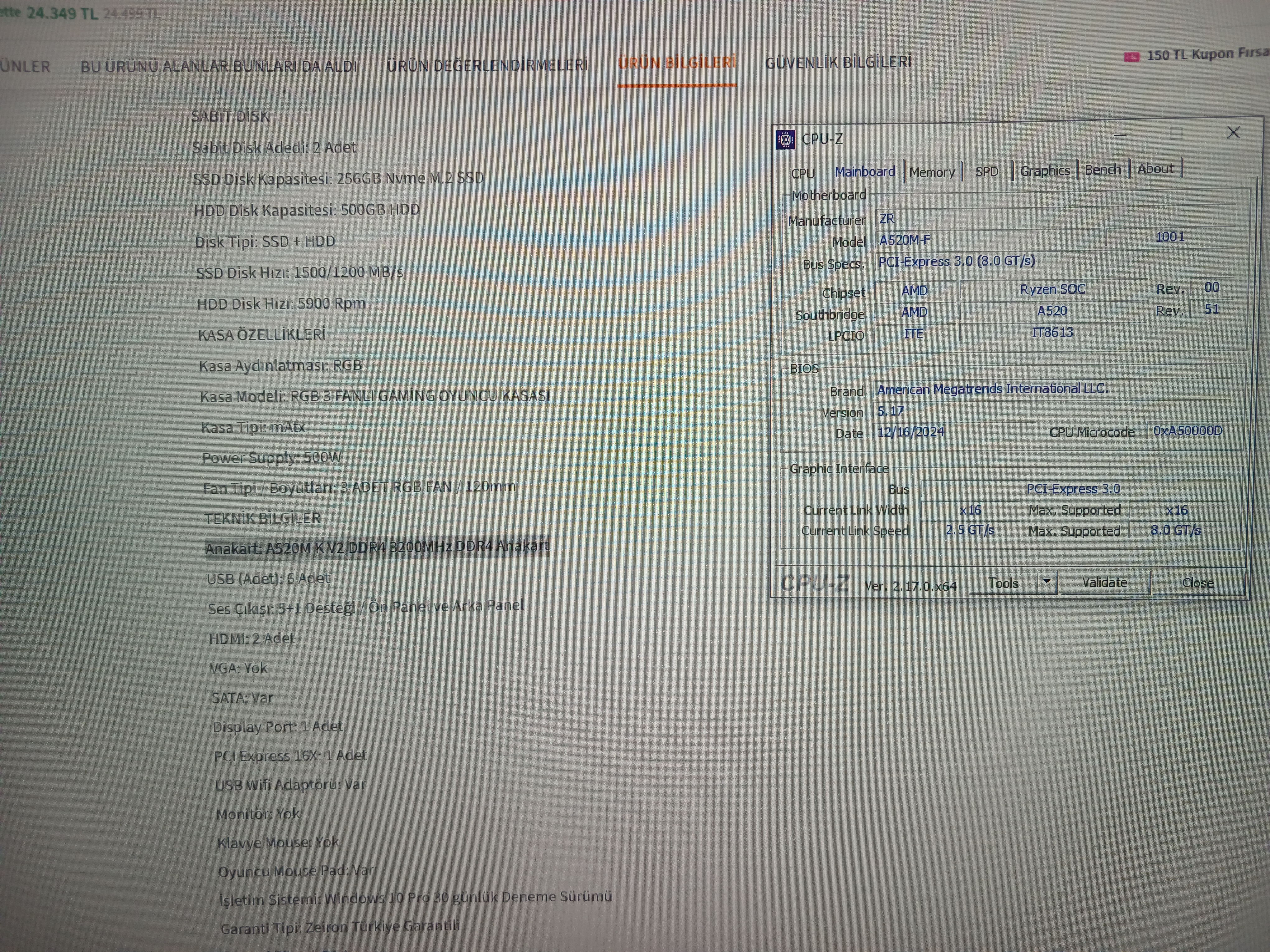Click the İşletim Sistemi Windows 10 Pro line
This screenshot has height=952, width=1270.
(x=416, y=898)
